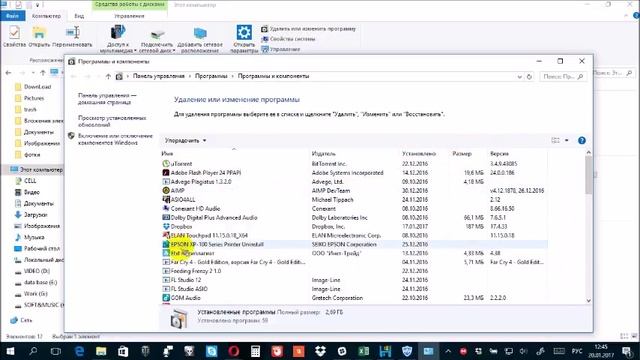Click the search box in Programs window
Image resolution: width=640 pixels, height=360 pixels.
point(563,76)
